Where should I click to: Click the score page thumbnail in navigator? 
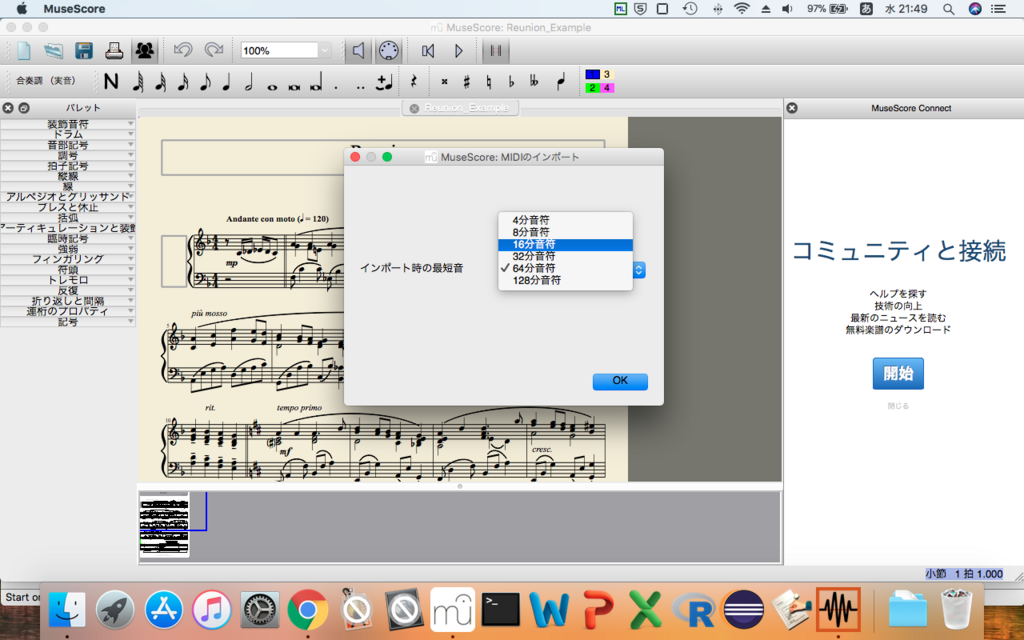click(164, 524)
